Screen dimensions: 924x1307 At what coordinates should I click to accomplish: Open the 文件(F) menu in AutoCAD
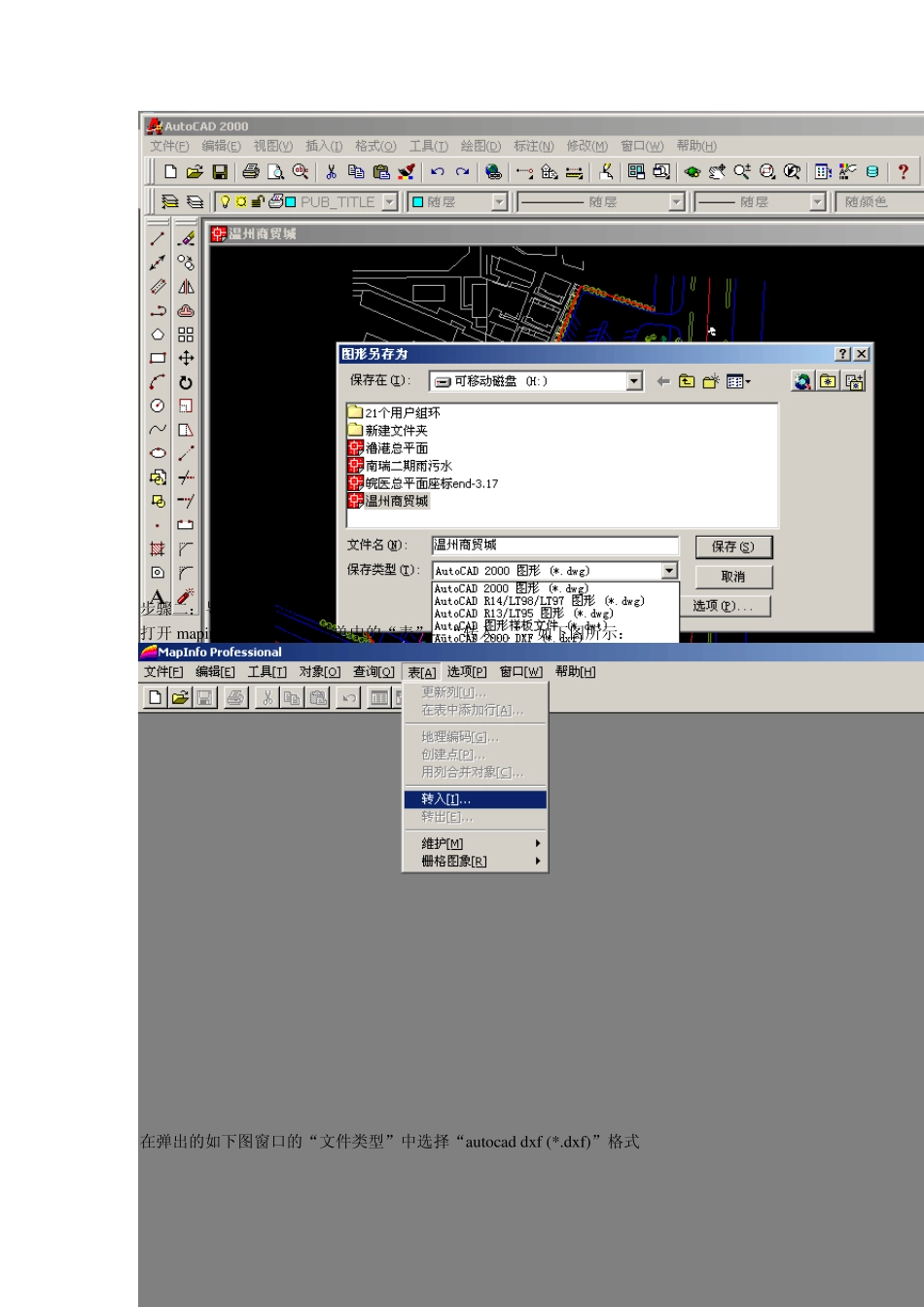[x=169, y=146]
